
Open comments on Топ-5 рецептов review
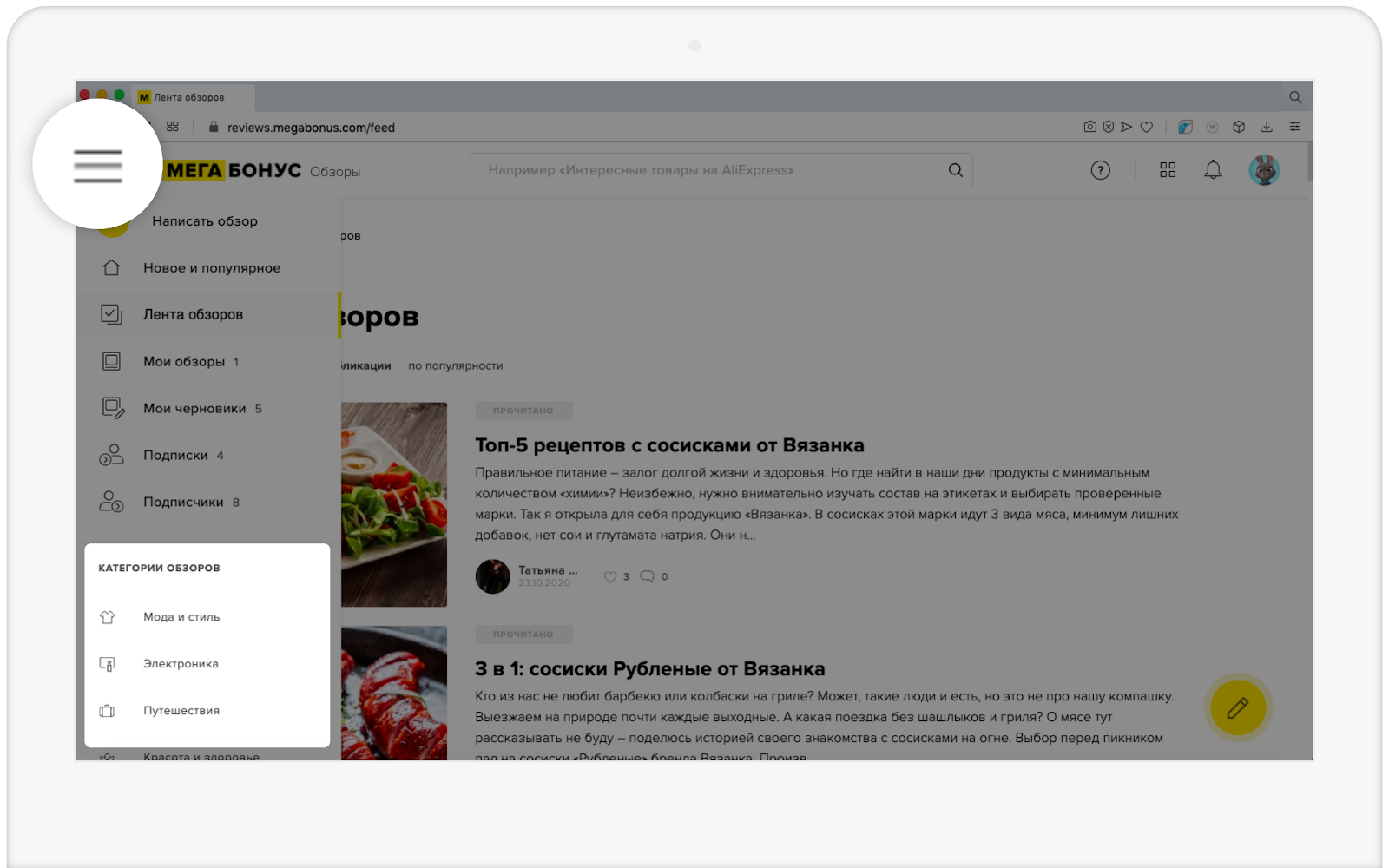(x=647, y=576)
